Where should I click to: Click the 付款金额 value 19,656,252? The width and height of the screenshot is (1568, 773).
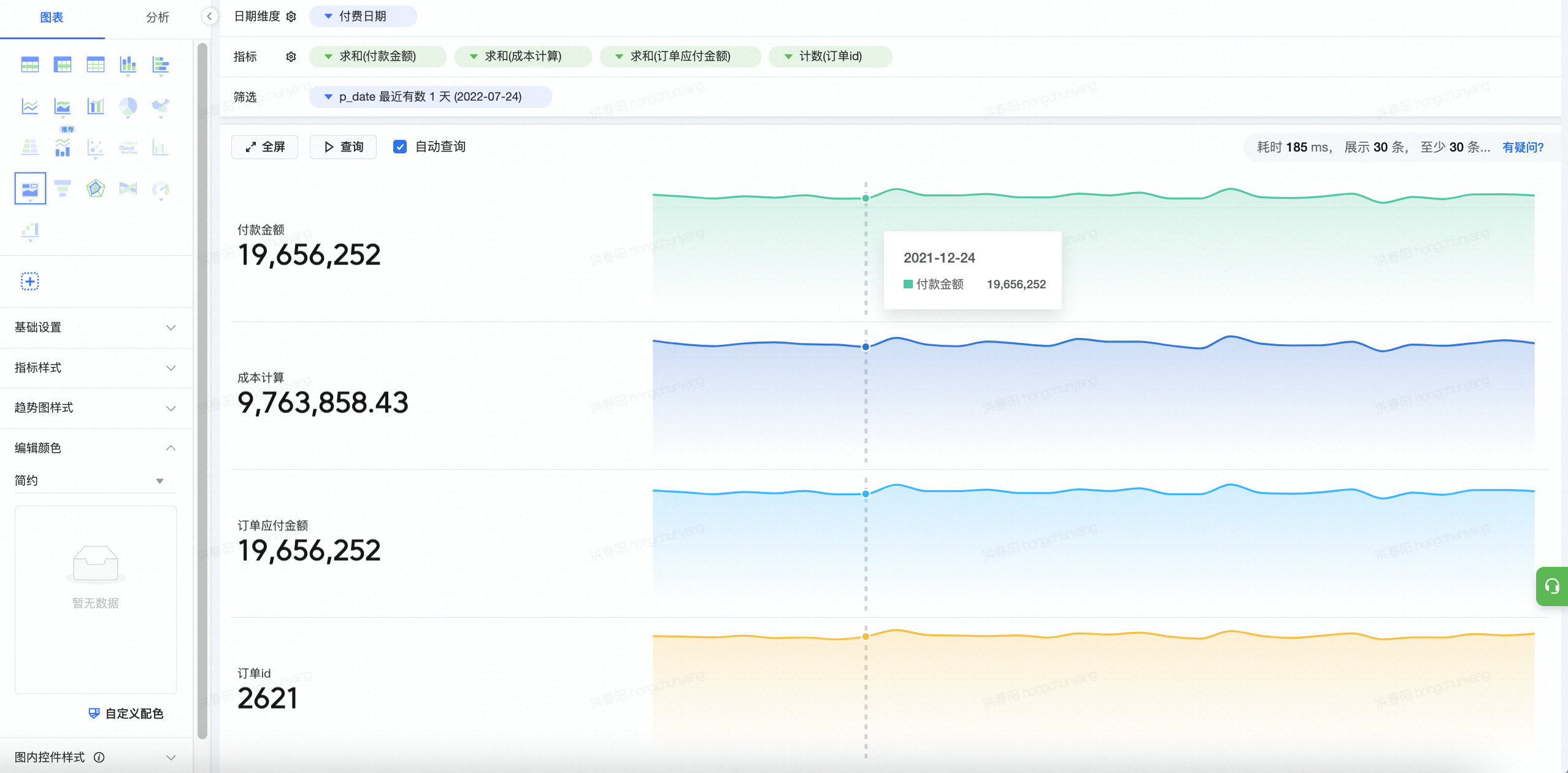[309, 255]
